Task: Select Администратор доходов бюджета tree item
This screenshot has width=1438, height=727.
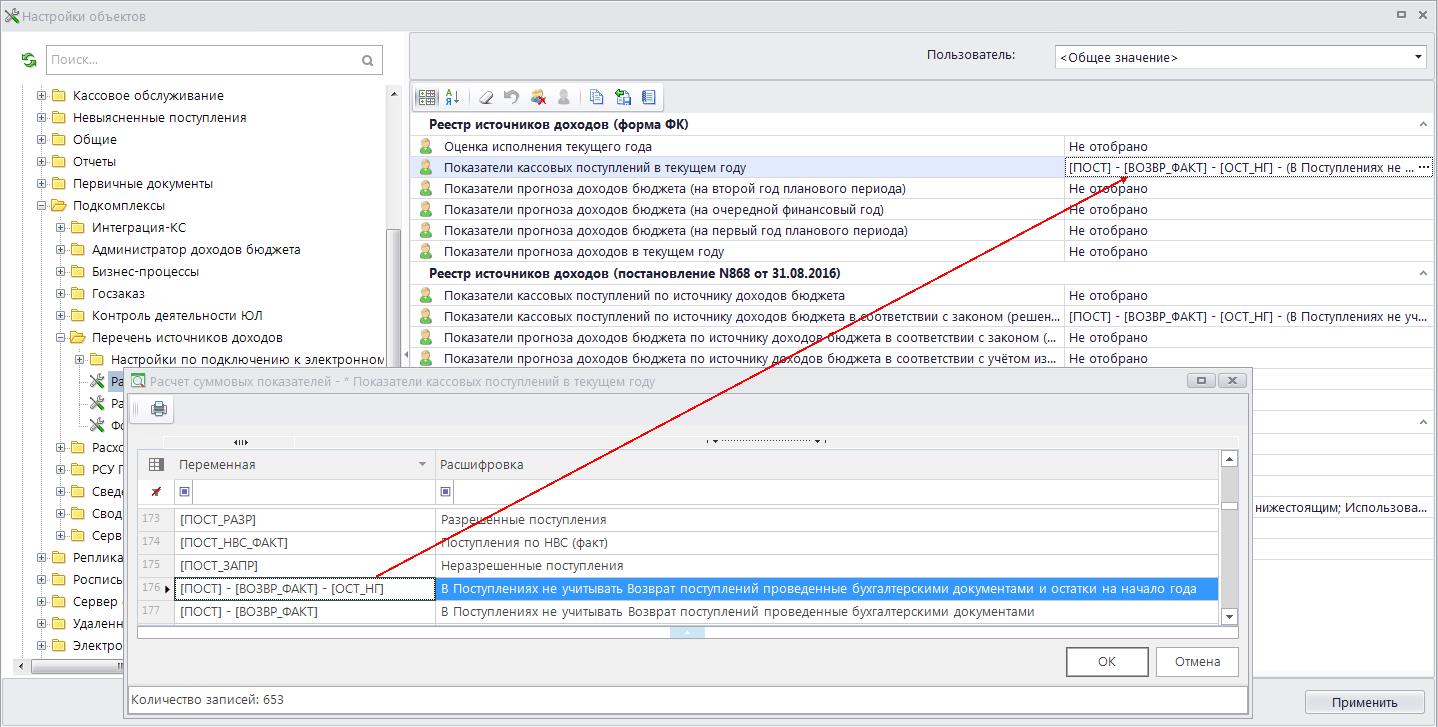Action: click(196, 250)
